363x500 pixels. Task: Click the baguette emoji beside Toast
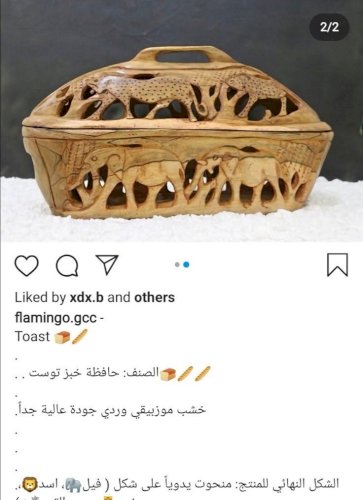click(x=80, y=337)
